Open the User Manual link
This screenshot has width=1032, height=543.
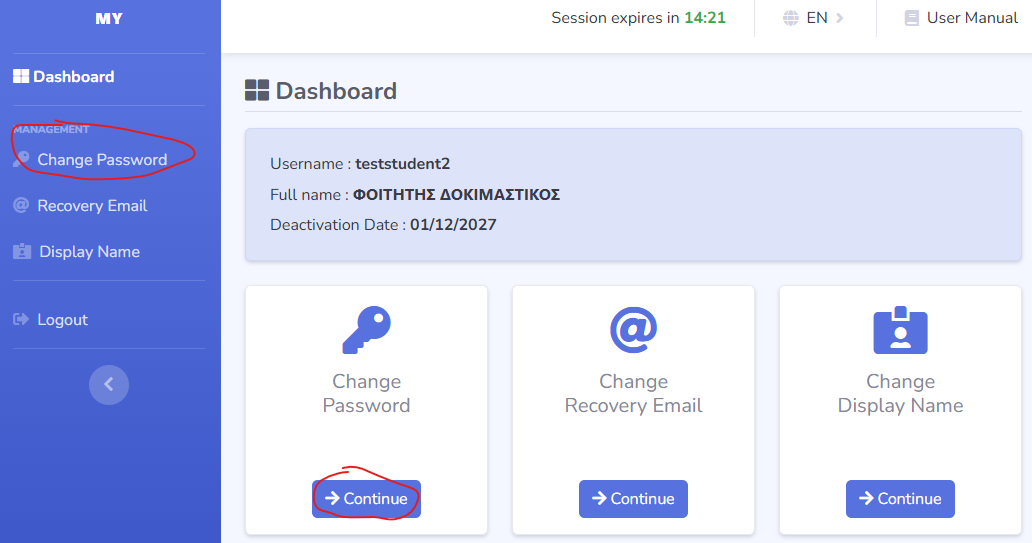click(971, 18)
